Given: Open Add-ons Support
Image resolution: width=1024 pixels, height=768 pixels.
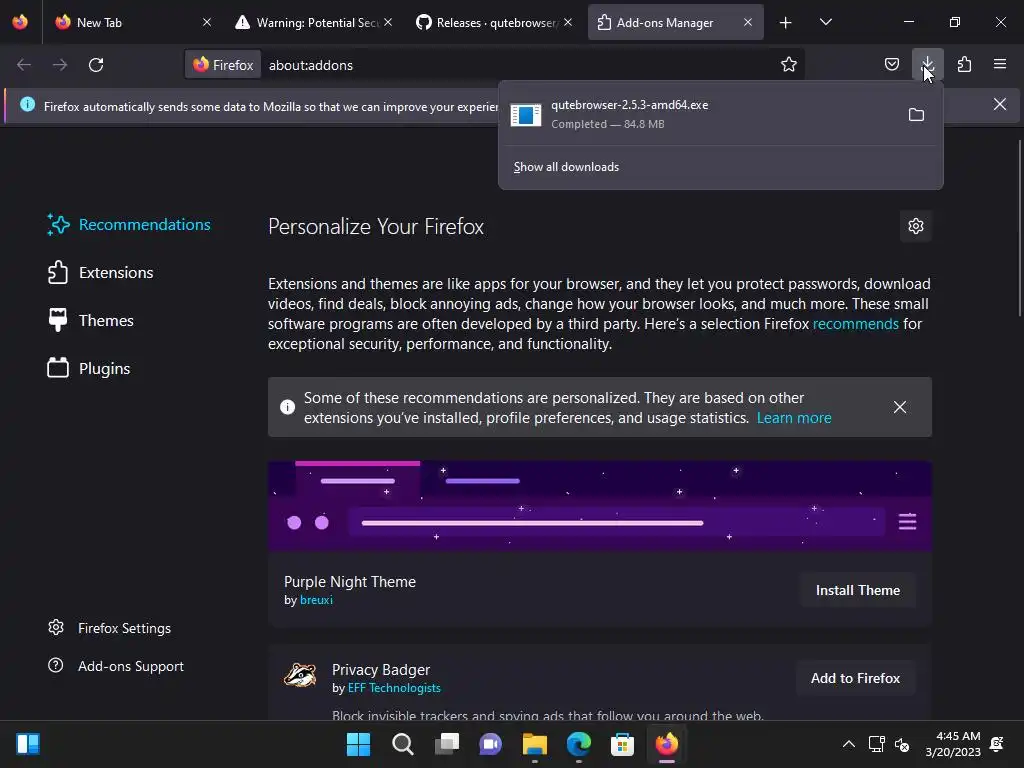Looking at the screenshot, I should [x=116, y=666].
